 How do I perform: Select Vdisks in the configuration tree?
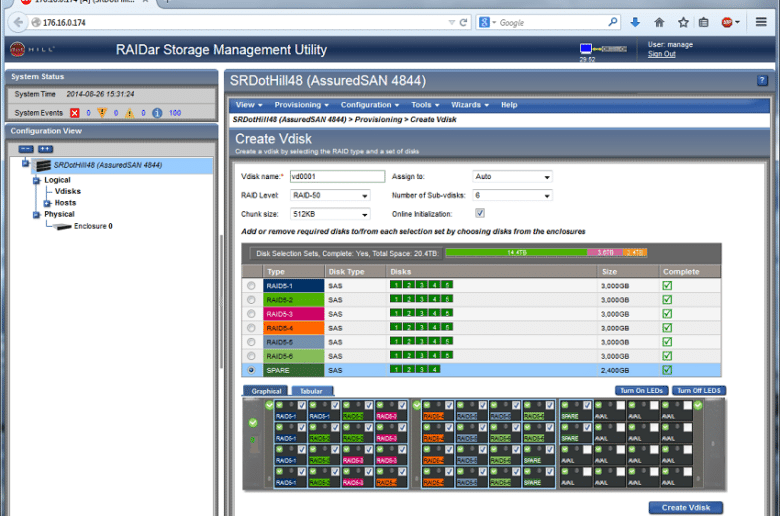point(68,192)
